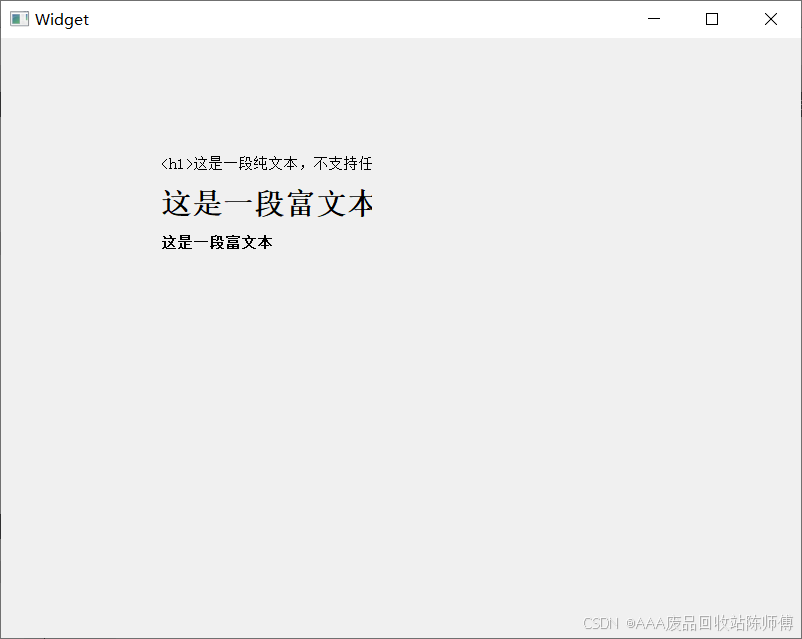Viewport: 802px width, 639px height.
Task: Click the small bold 这是一段富文本 label
Action: pos(217,243)
